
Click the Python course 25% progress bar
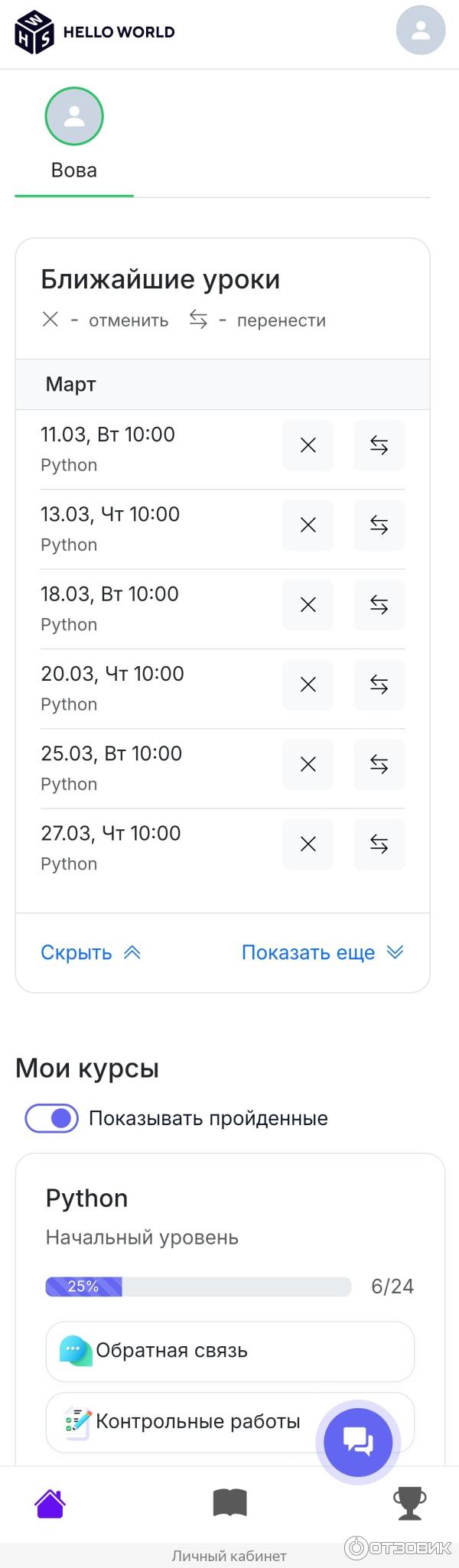click(x=198, y=1287)
